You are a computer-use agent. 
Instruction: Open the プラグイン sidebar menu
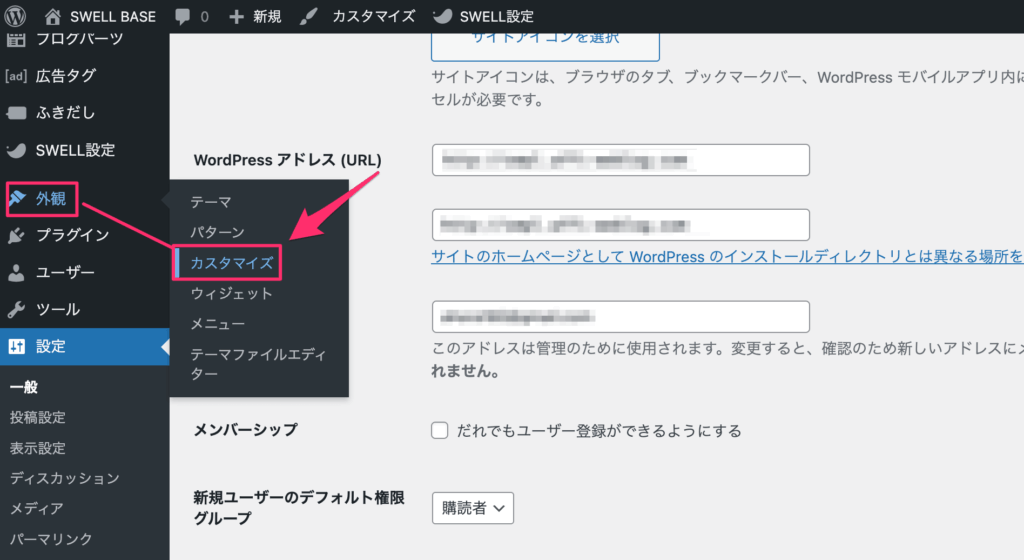(x=72, y=236)
